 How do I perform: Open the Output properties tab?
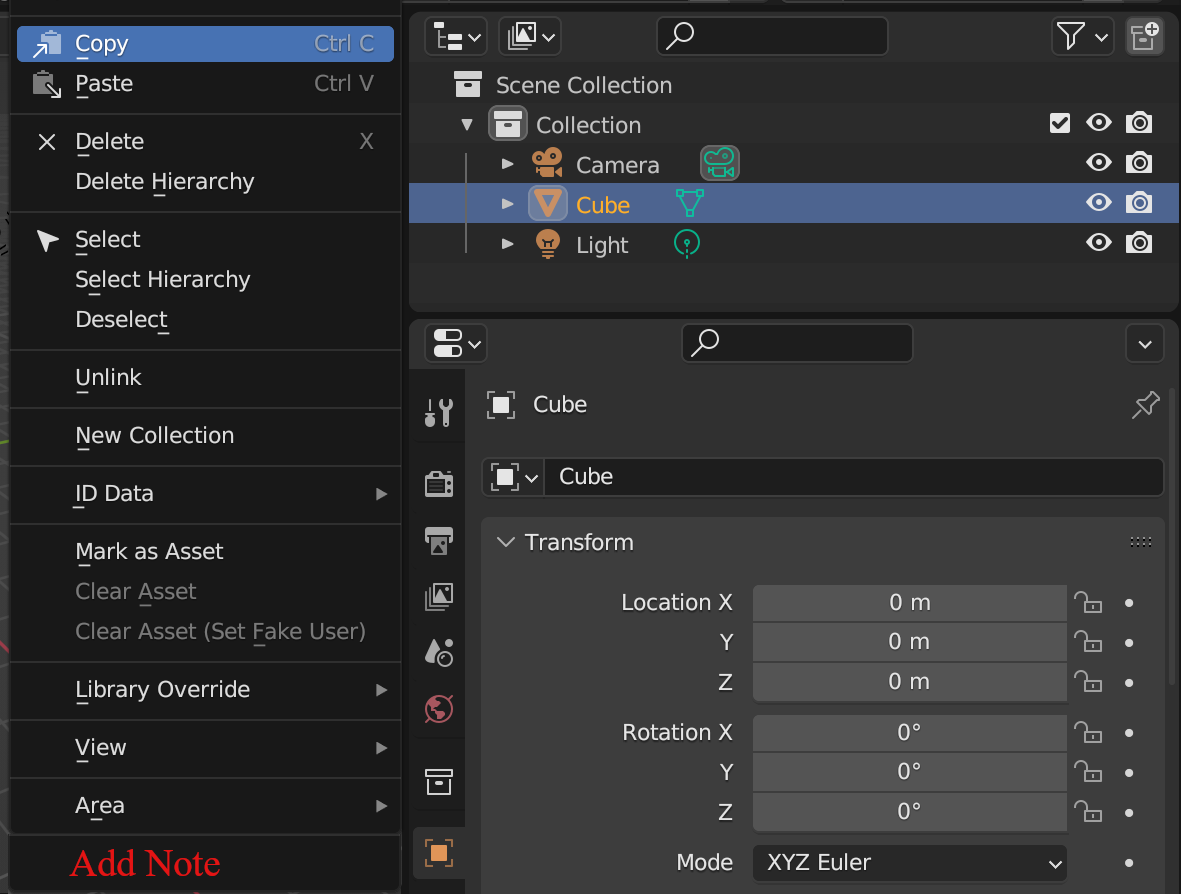[x=438, y=540]
